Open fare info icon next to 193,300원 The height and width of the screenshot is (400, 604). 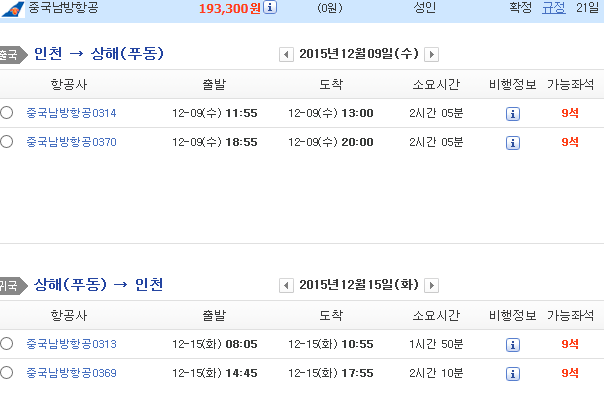tap(270, 7)
